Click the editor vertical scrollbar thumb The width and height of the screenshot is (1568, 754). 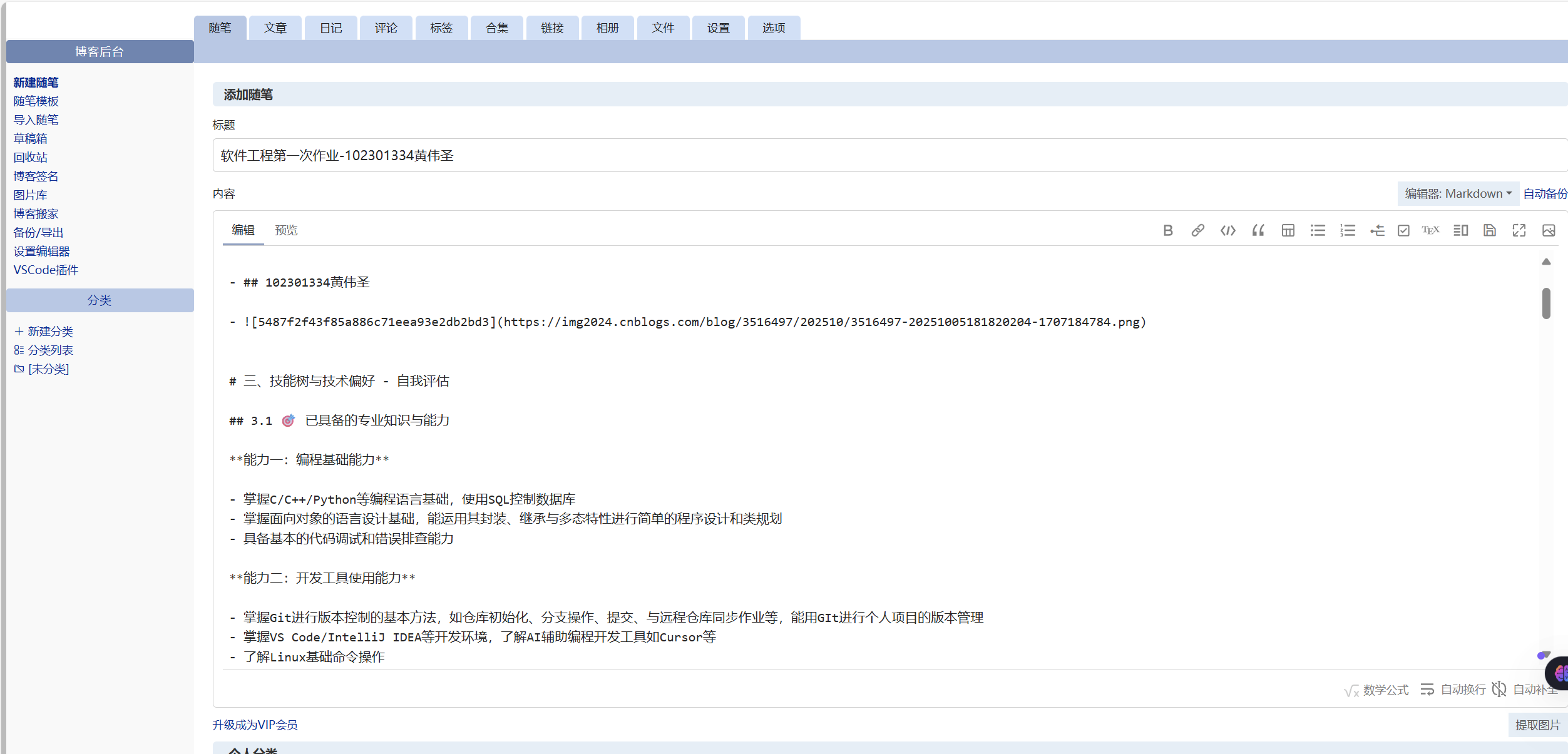(x=1546, y=303)
